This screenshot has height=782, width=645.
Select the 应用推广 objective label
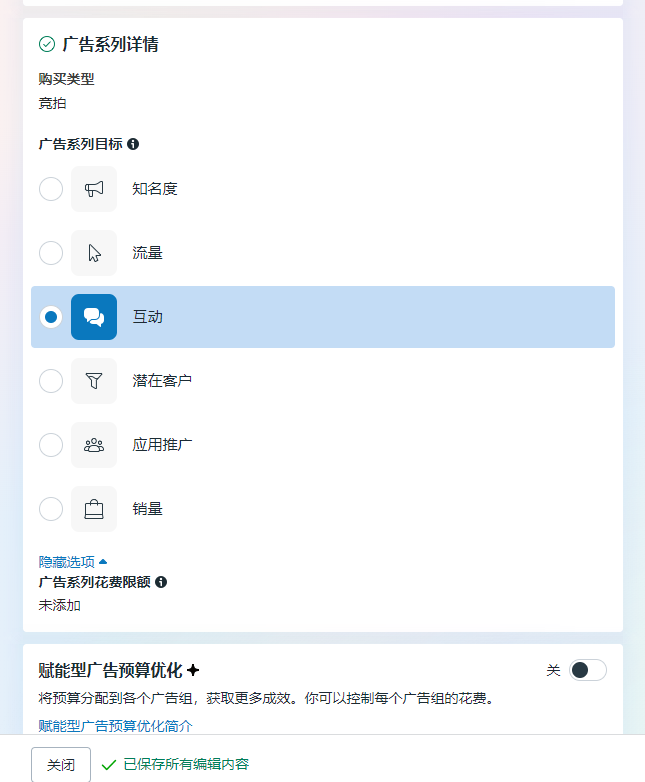pos(162,445)
